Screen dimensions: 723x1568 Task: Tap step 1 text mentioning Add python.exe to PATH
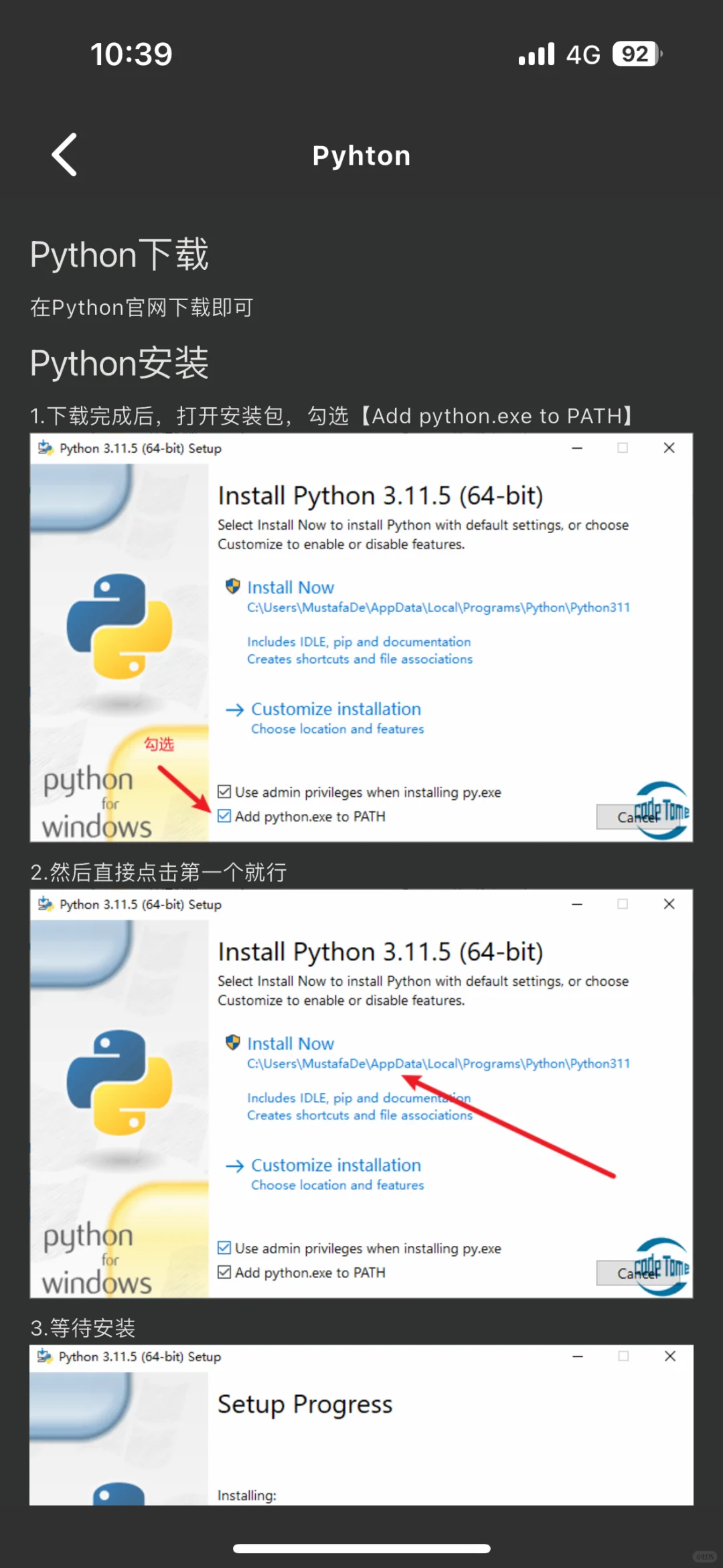[333, 416]
